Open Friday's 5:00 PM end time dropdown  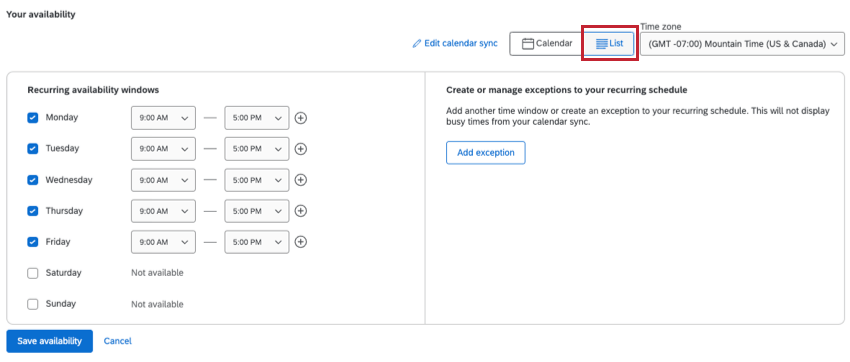point(256,242)
